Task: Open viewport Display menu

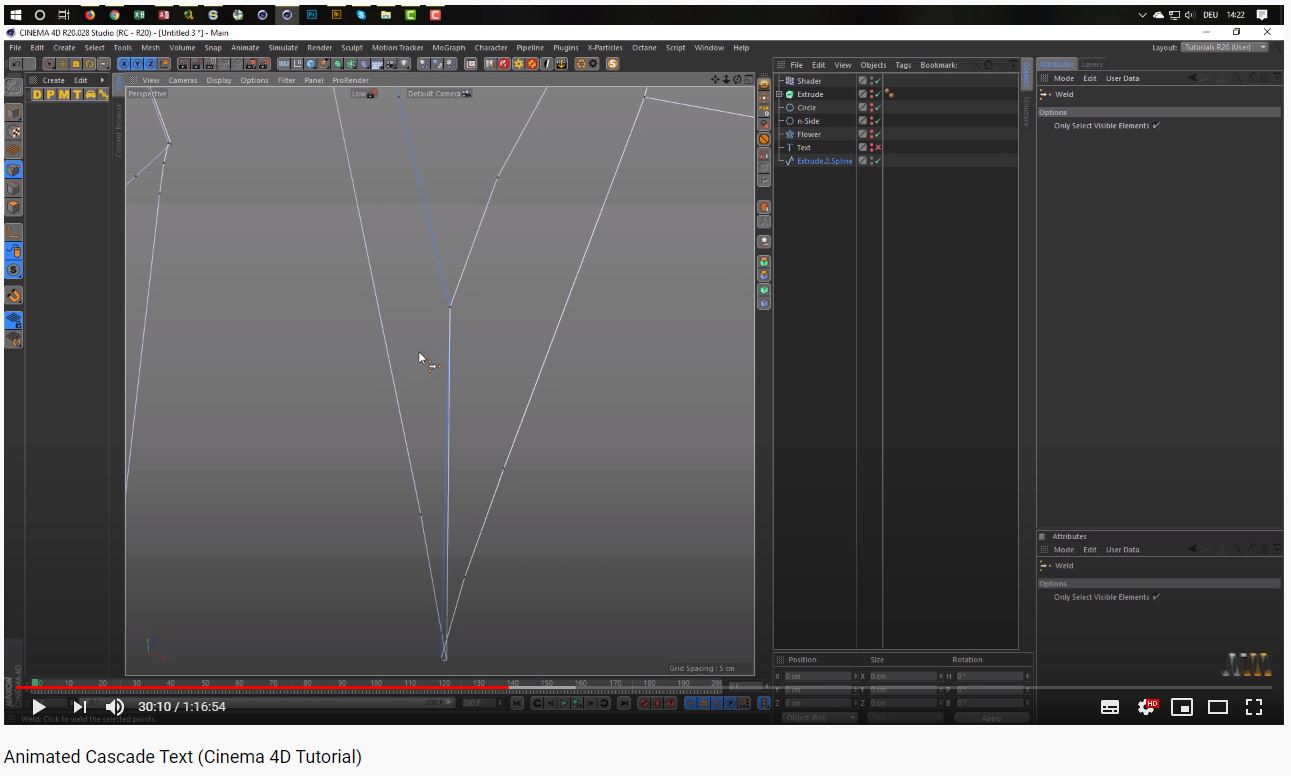Action: (x=219, y=80)
